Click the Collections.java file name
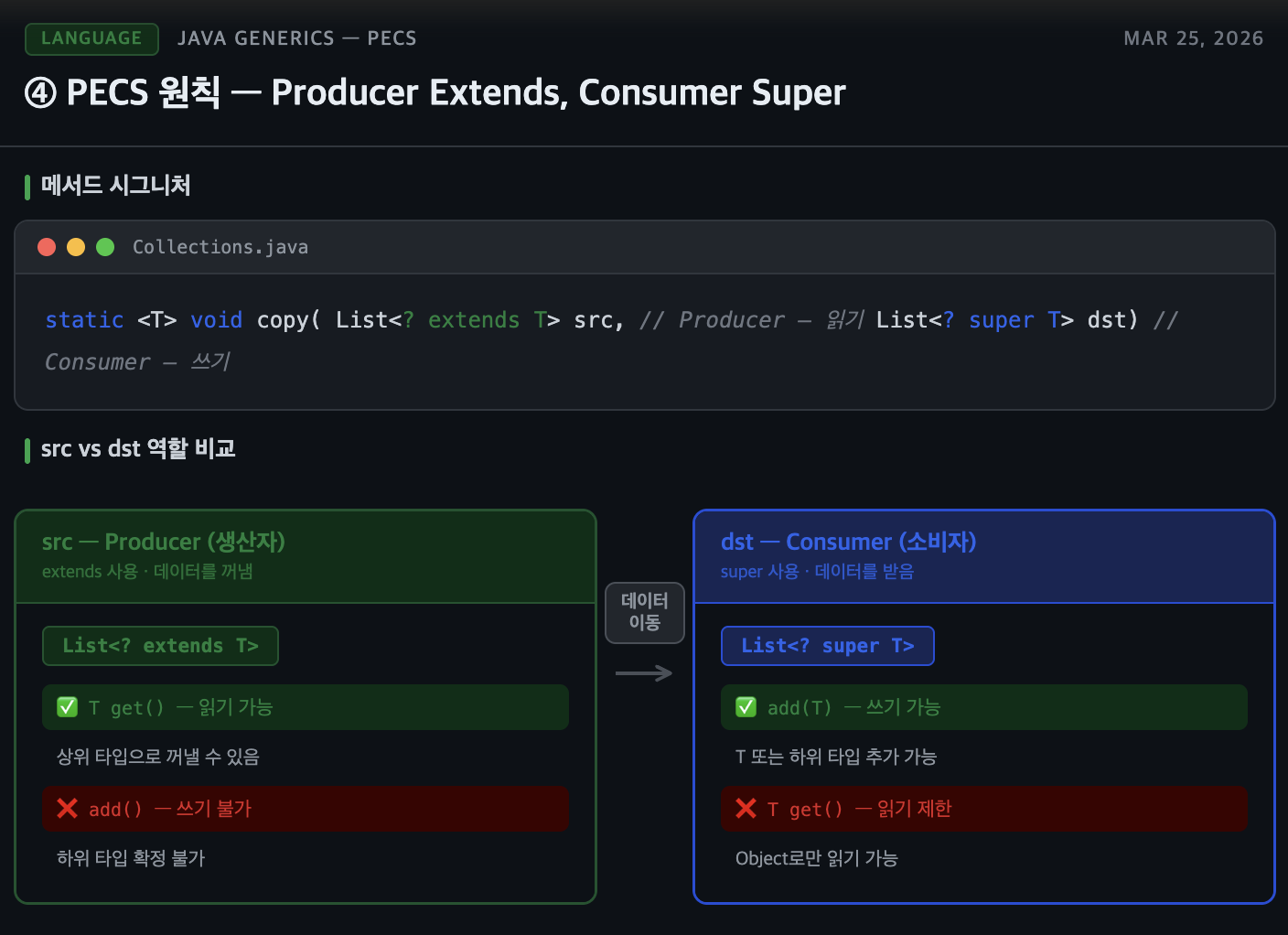 pos(220,247)
